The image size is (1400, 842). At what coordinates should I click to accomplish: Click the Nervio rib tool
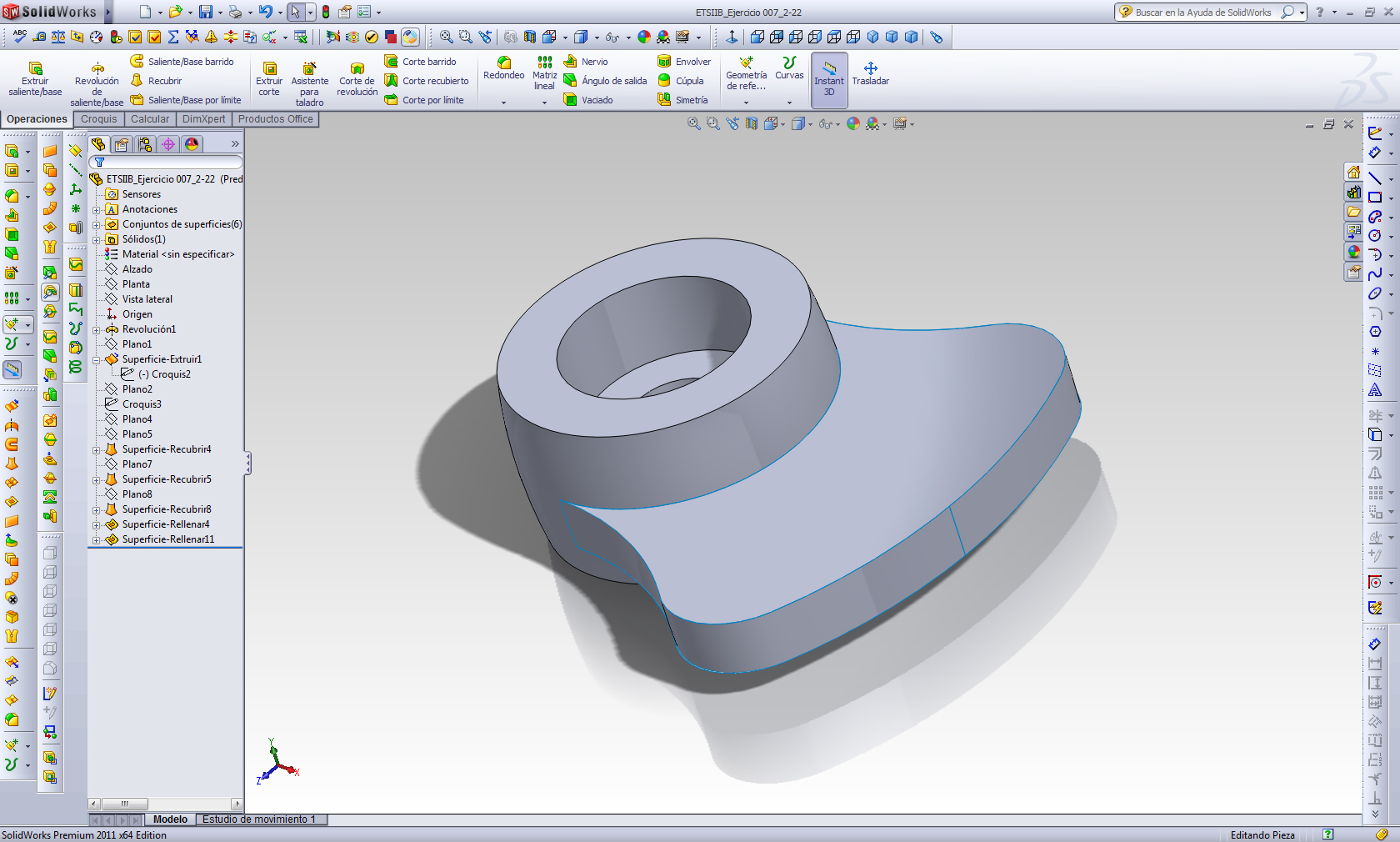tap(586, 62)
